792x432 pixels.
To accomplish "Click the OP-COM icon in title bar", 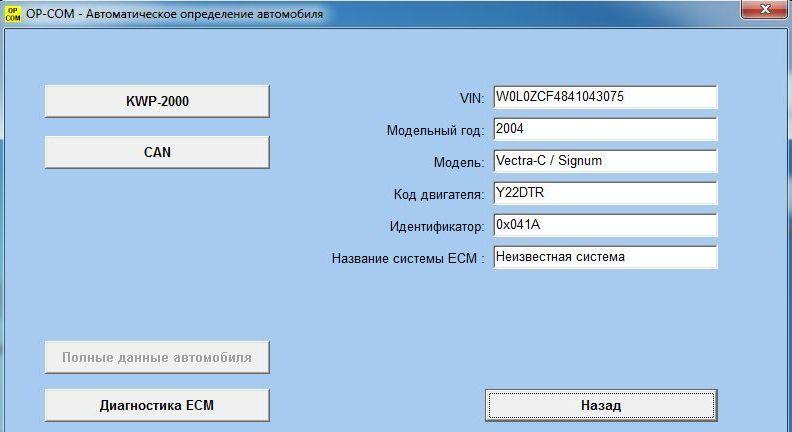I will click(x=12, y=14).
